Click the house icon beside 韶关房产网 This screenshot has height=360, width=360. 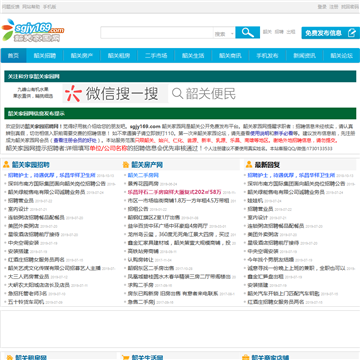pyautogui.click(x=126, y=165)
